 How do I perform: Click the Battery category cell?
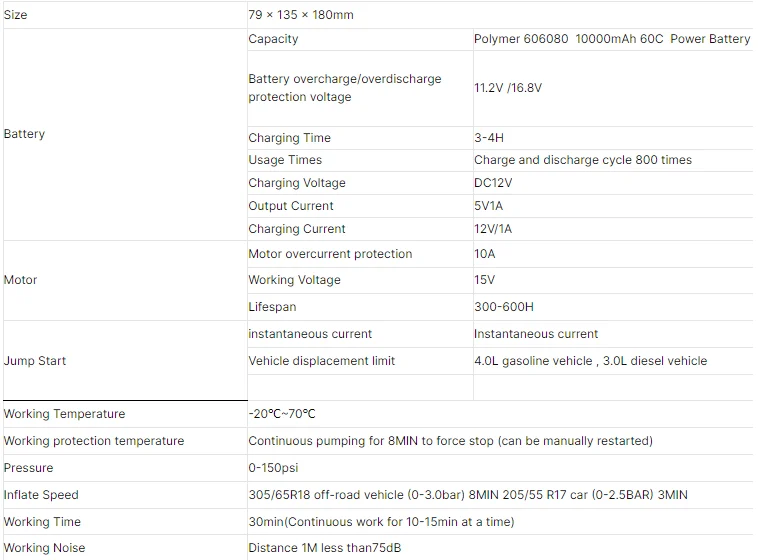(x=25, y=134)
